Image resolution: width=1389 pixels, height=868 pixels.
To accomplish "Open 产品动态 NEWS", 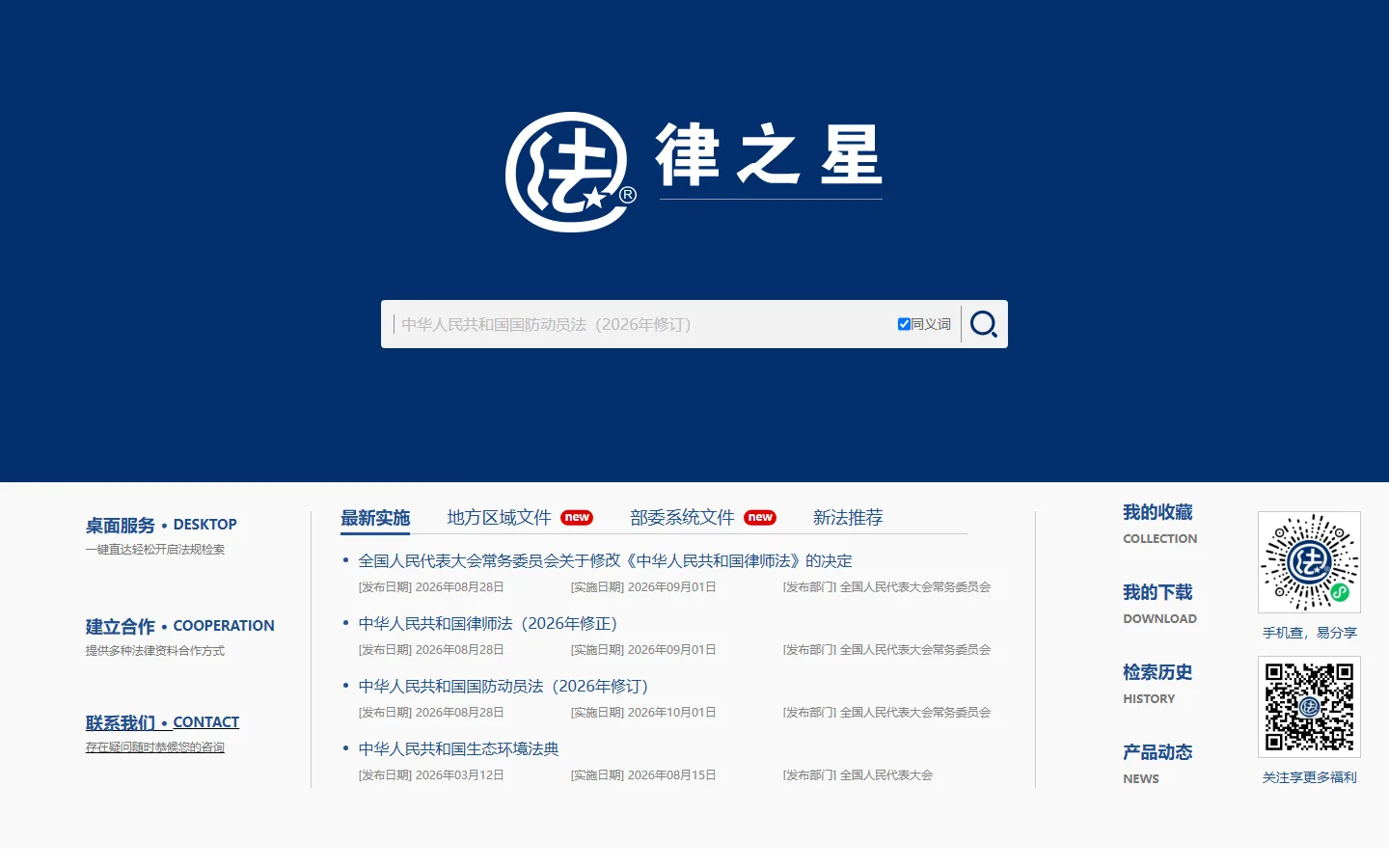I will [1157, 764].
